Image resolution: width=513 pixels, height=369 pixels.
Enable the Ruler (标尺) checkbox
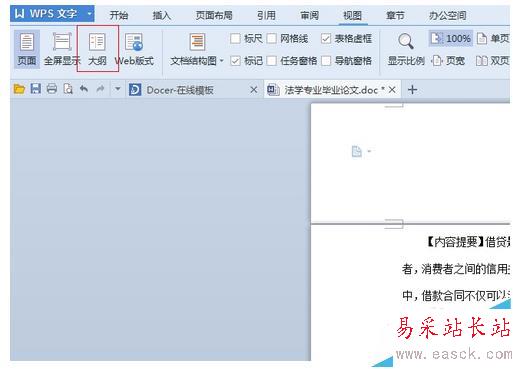coord(235,39)
